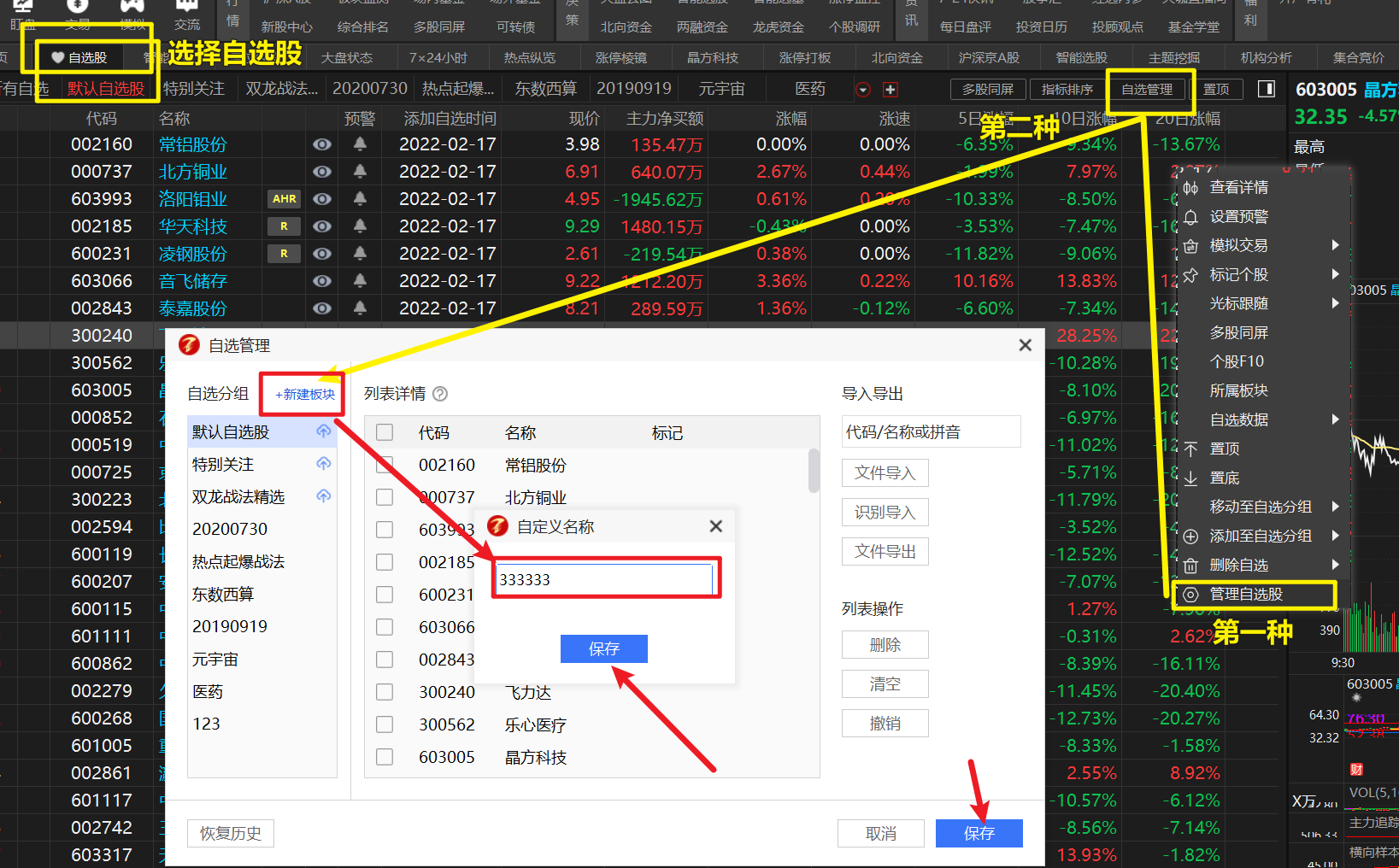
Task: Toggle the panel layout icon beside 置顶 button
Action: tap(1267, 89)
